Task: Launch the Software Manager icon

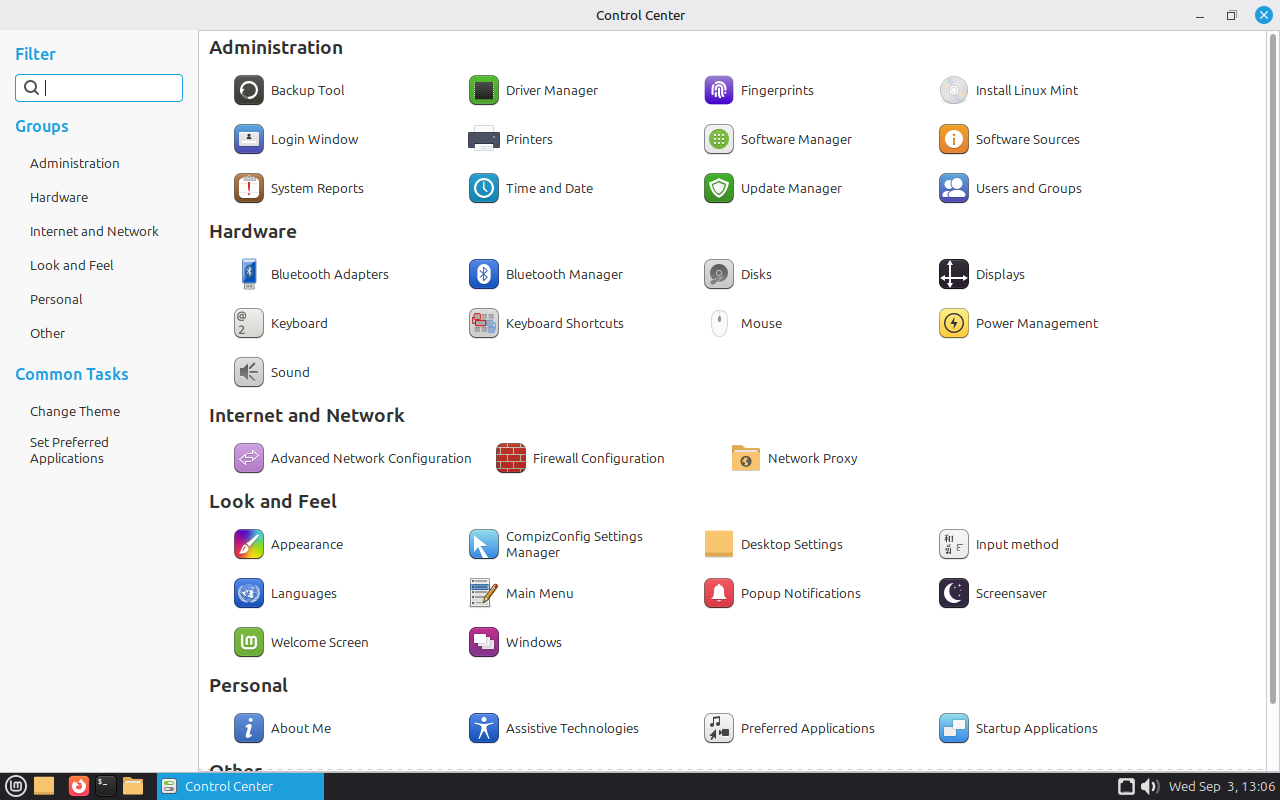Action: [x=719, y=139]
